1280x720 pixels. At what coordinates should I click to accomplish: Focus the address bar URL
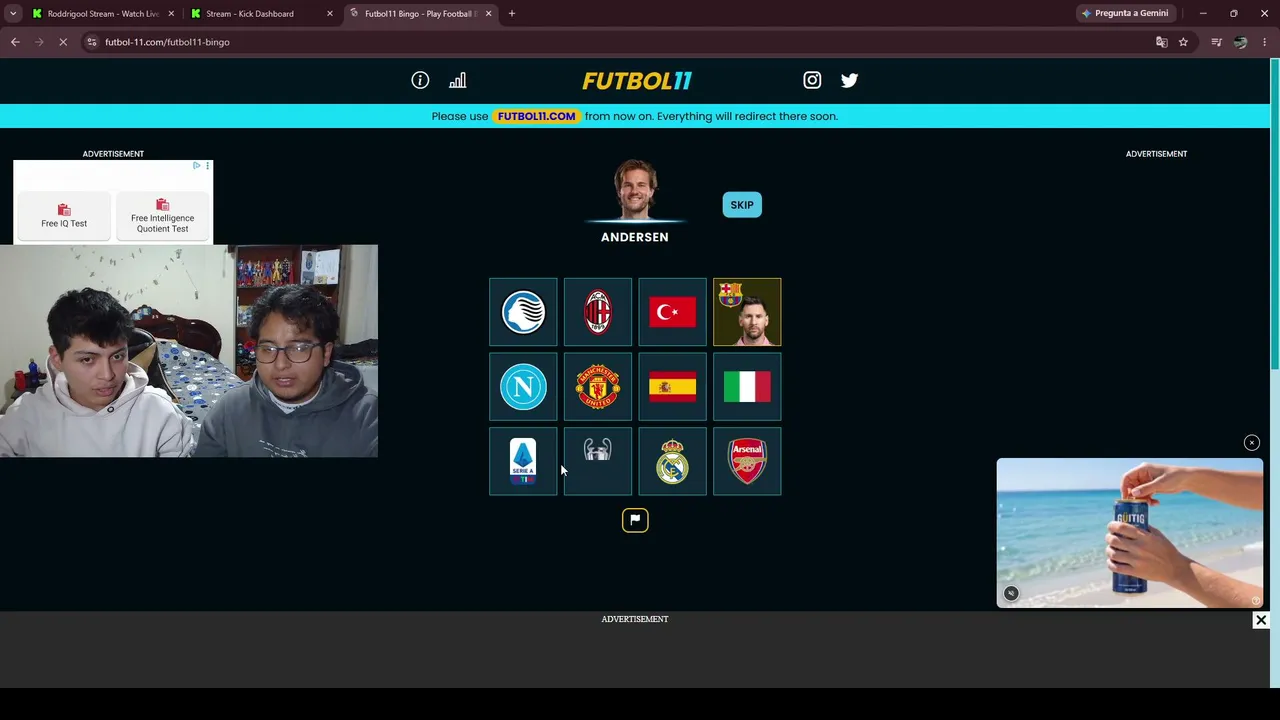[167, 42]
